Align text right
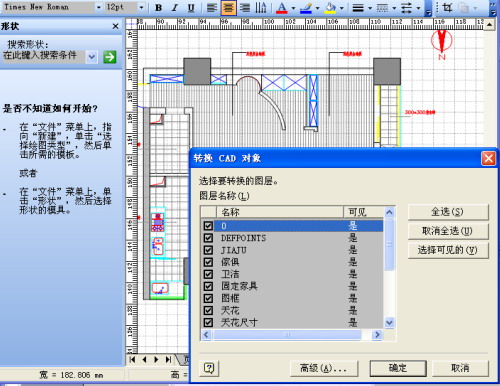 tap(245, 8)
